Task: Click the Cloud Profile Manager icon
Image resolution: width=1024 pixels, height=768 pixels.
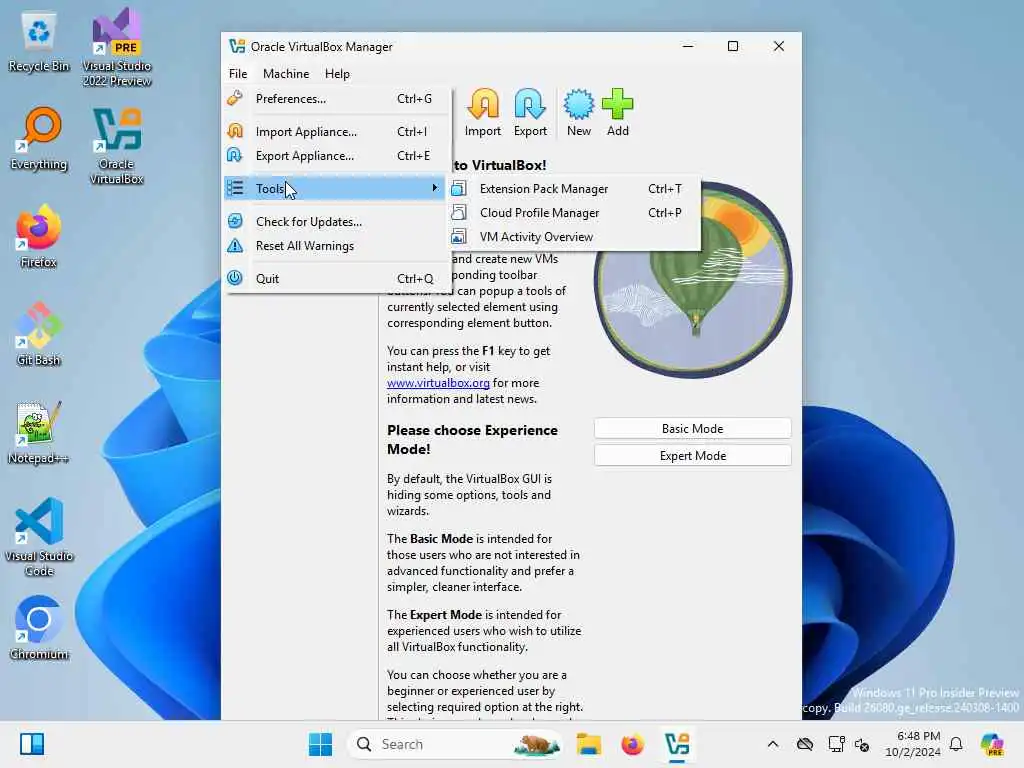Action: [459, 212]
